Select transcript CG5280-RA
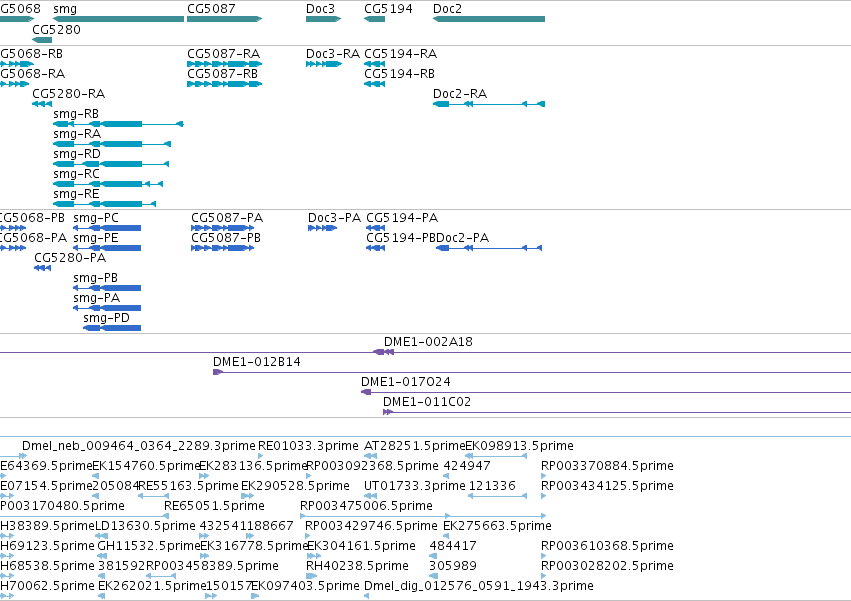 point(42,104)
